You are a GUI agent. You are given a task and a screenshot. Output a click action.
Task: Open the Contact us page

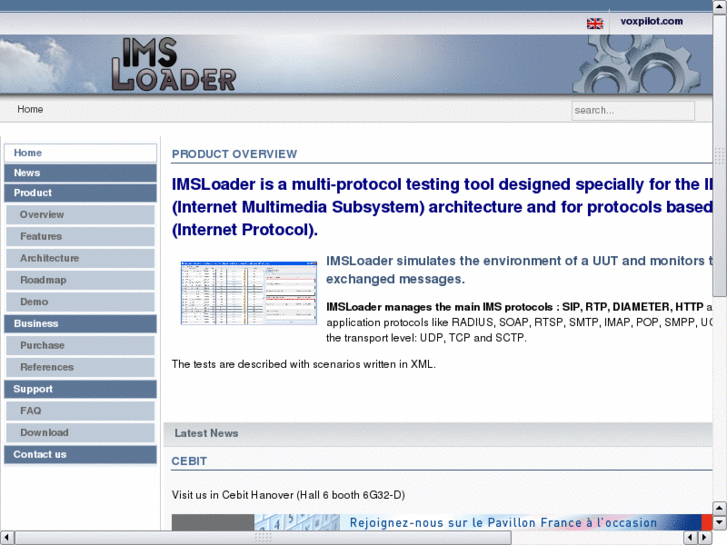(x=80, y=454)
